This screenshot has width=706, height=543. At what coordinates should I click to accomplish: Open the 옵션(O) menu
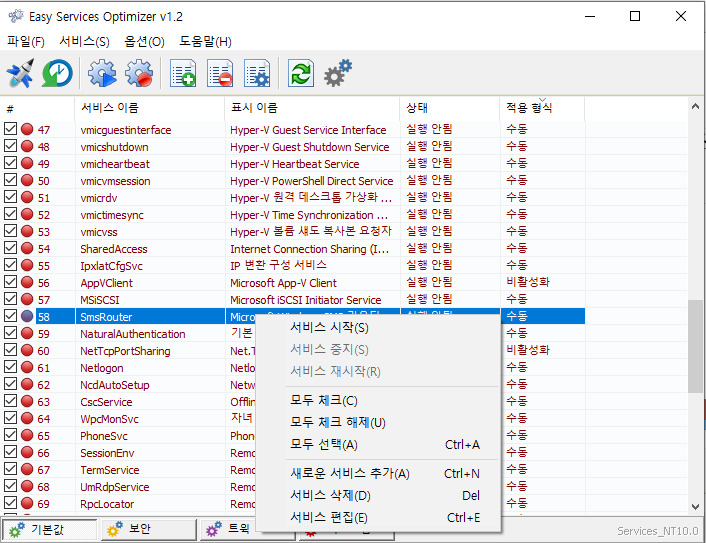pyautogui.click(x=144, y=41)
